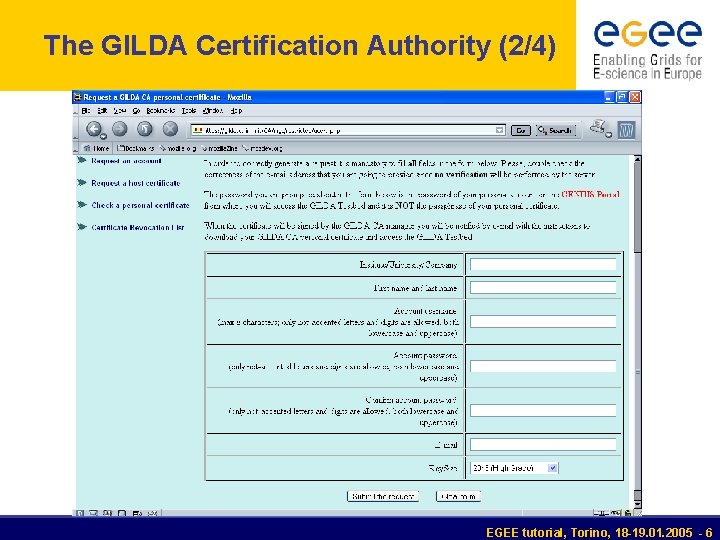Expand the address bar history dropdown
Viewport: 720px width, 540px height.
point(500,130)
